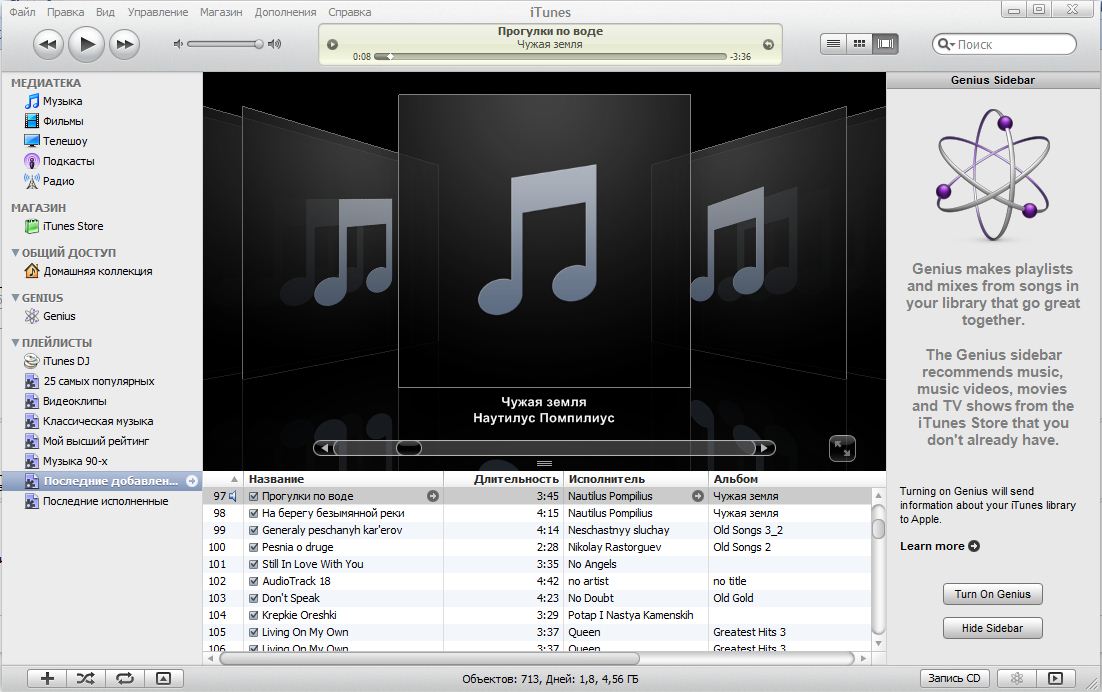Enter Cover Flow full screen mode
1102x692 pixels.
(842, 448)
